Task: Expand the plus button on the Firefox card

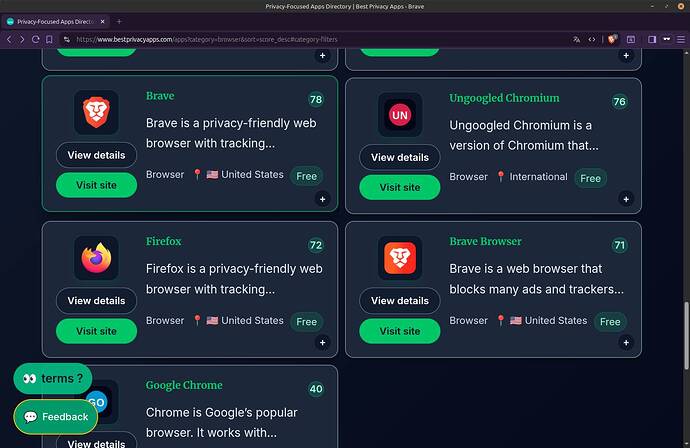Action: point(323,342)
